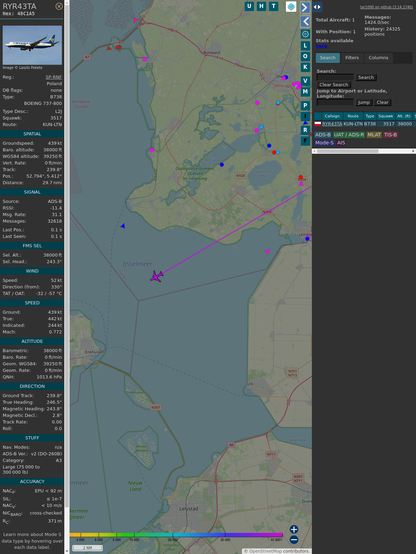The image size is (416, 554).
Task: Toggle the K map button
Action: 305,67
